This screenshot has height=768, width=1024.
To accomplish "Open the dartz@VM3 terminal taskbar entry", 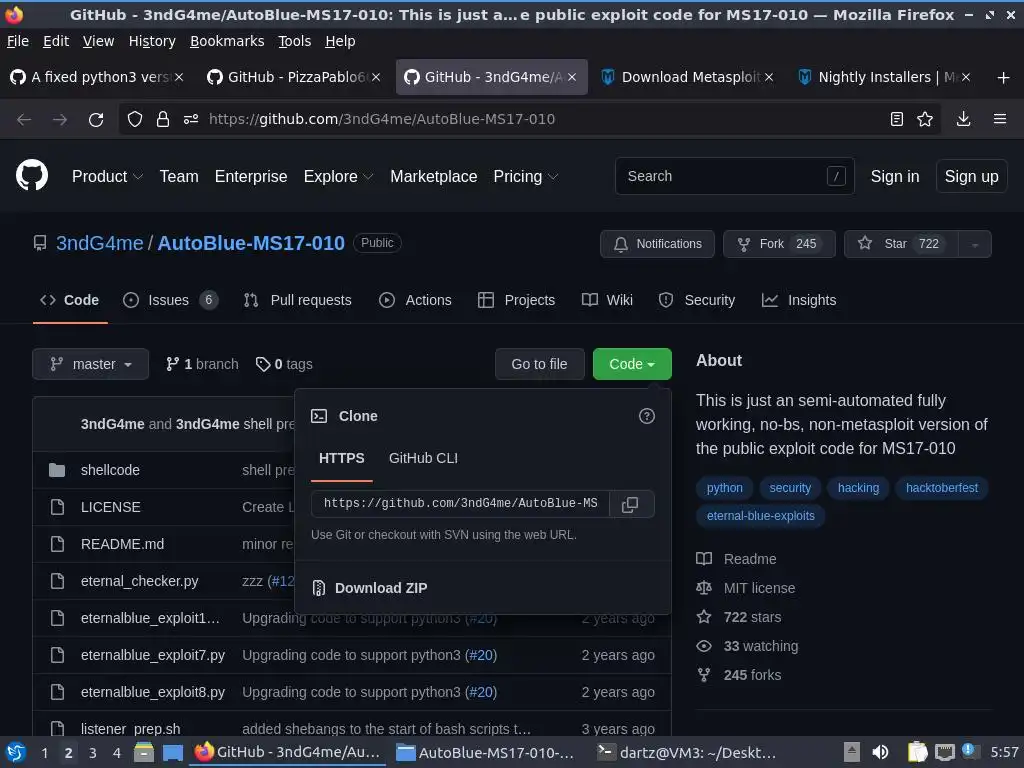I will [x=688, y=753].
